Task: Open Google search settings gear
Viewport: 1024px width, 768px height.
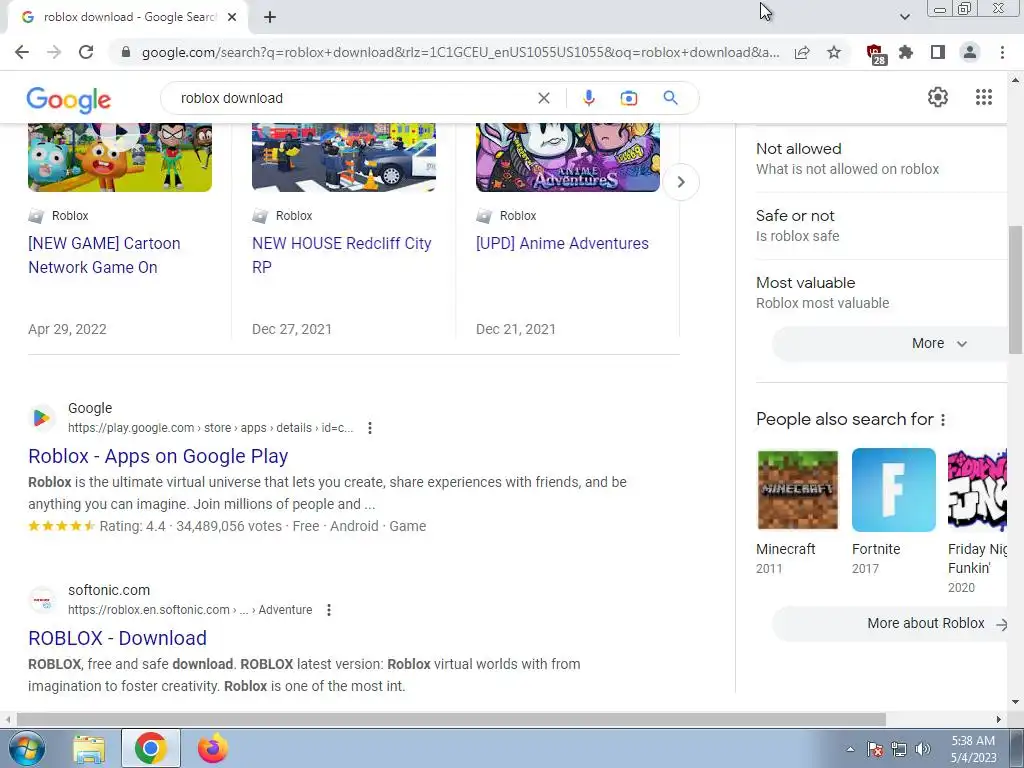Action: tap(937, 97)
